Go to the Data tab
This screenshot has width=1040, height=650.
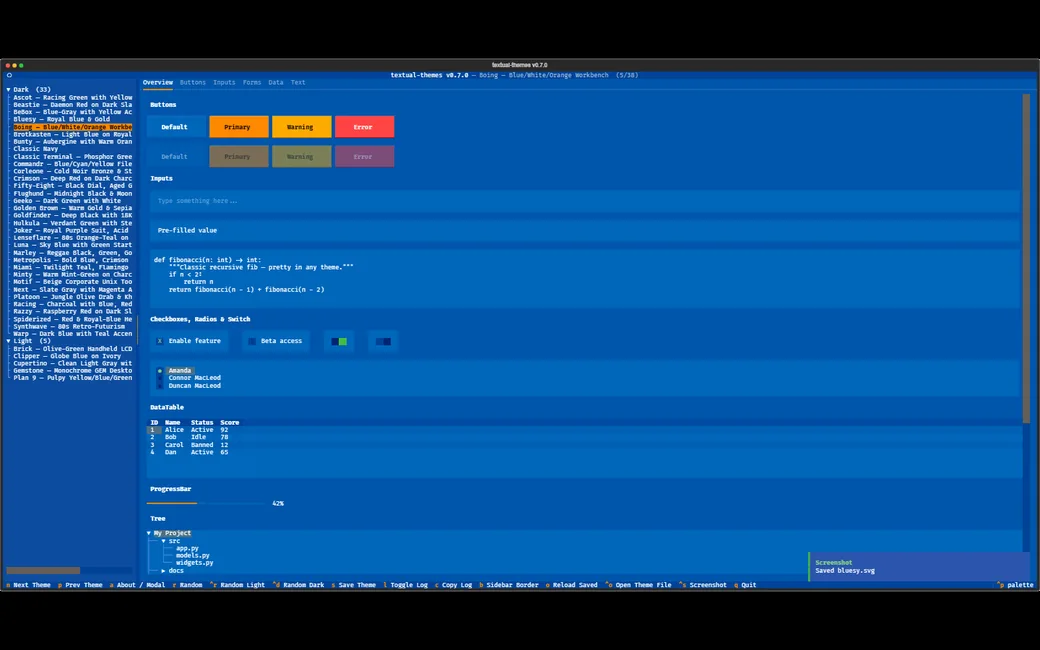pos(276,82)
